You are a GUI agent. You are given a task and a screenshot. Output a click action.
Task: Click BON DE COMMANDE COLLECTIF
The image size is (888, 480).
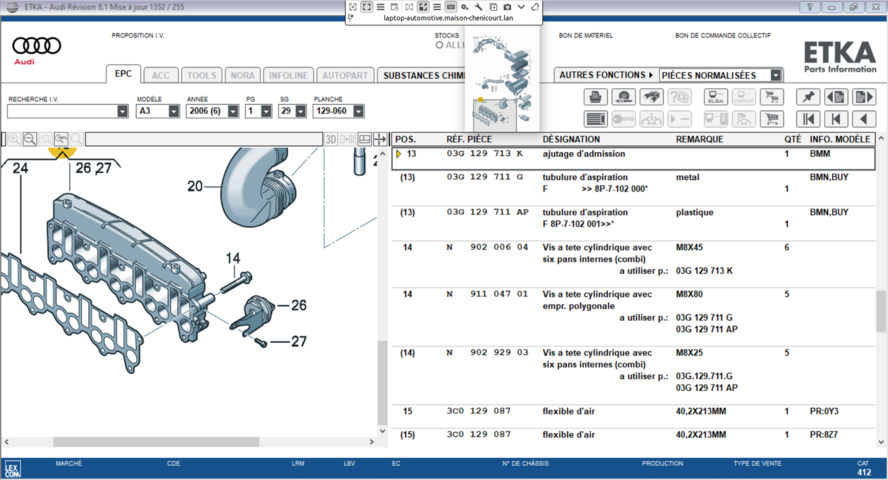pyautogui.click(x=723, y=36)
